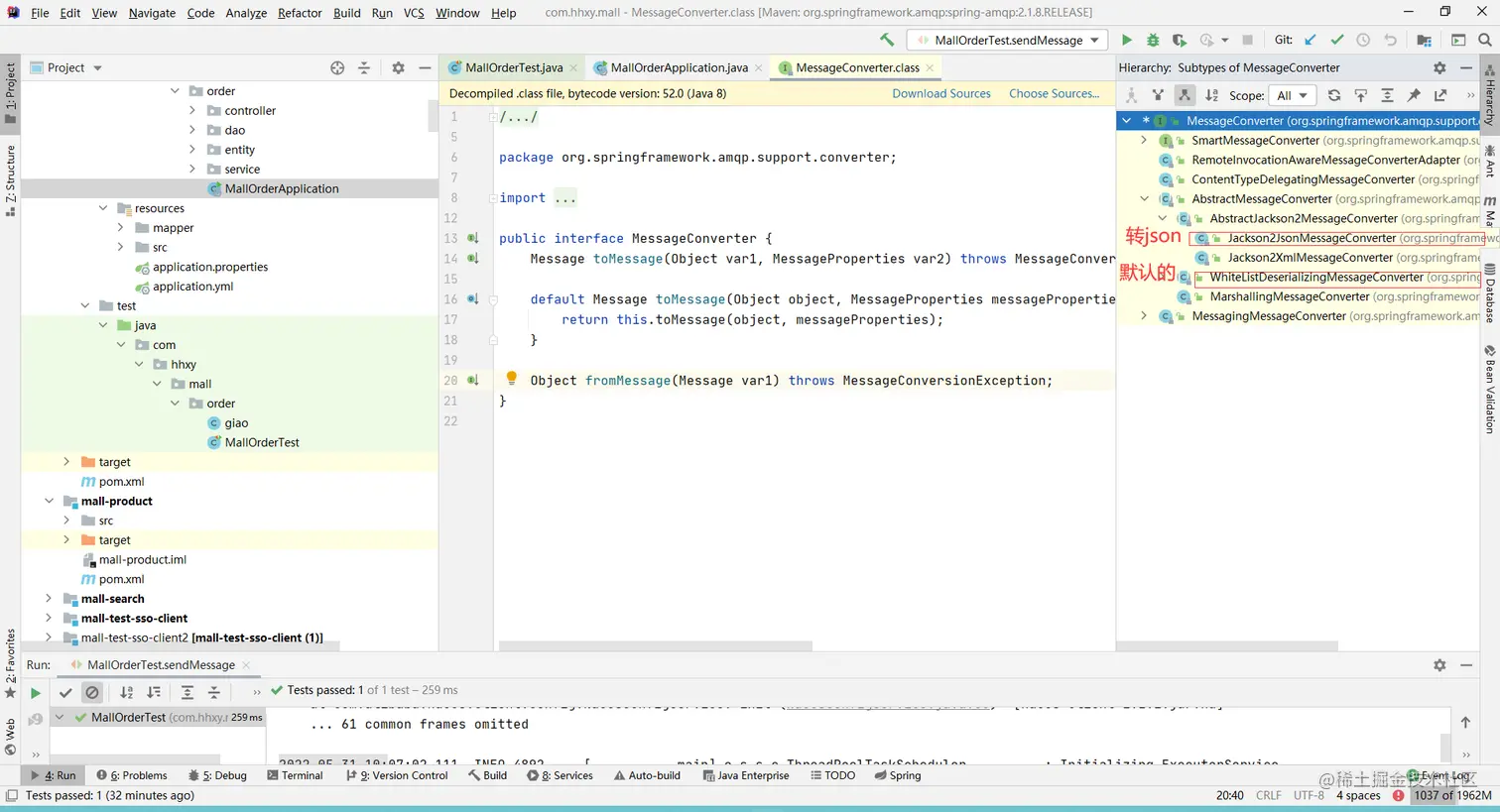Image resolution: width=1500 pixels, height=812 pixels.
Task: Toggle Supertypes Hierarchy view button
Action: [1158, 95]
